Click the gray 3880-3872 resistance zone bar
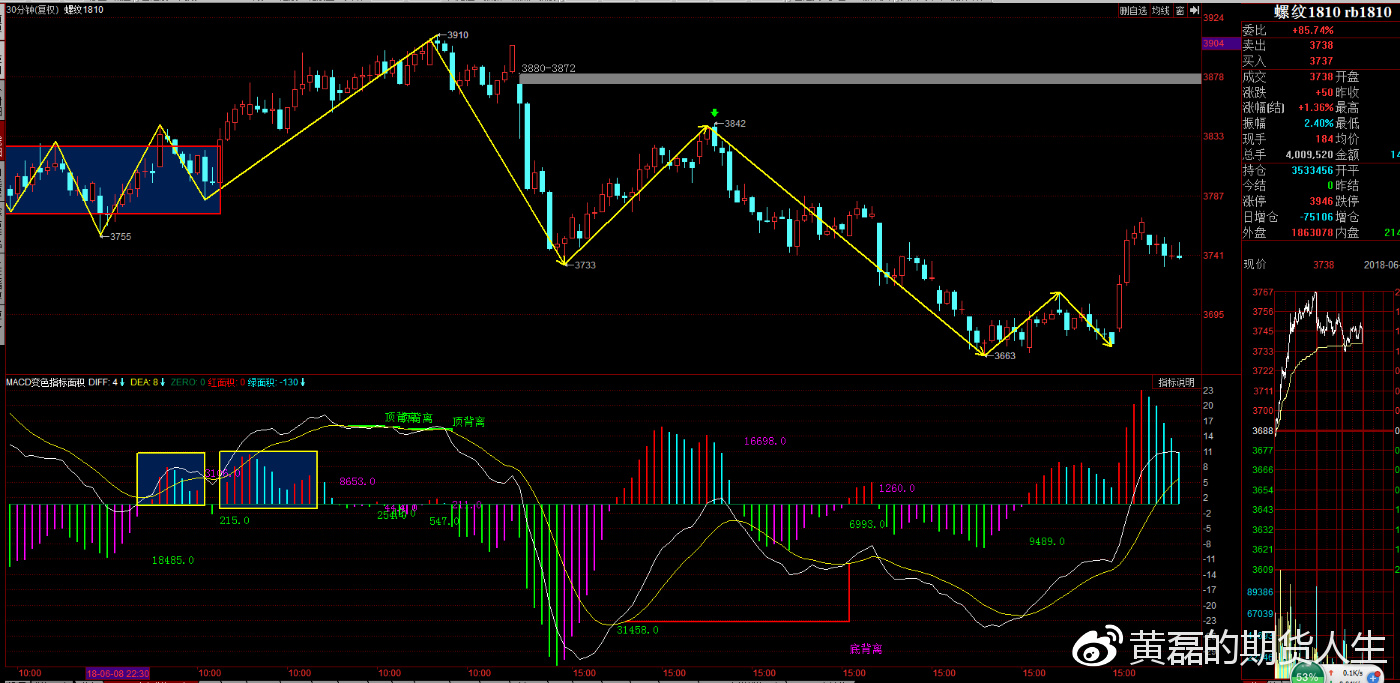This screenshot has height=683, width=1400. pos(858,78)
